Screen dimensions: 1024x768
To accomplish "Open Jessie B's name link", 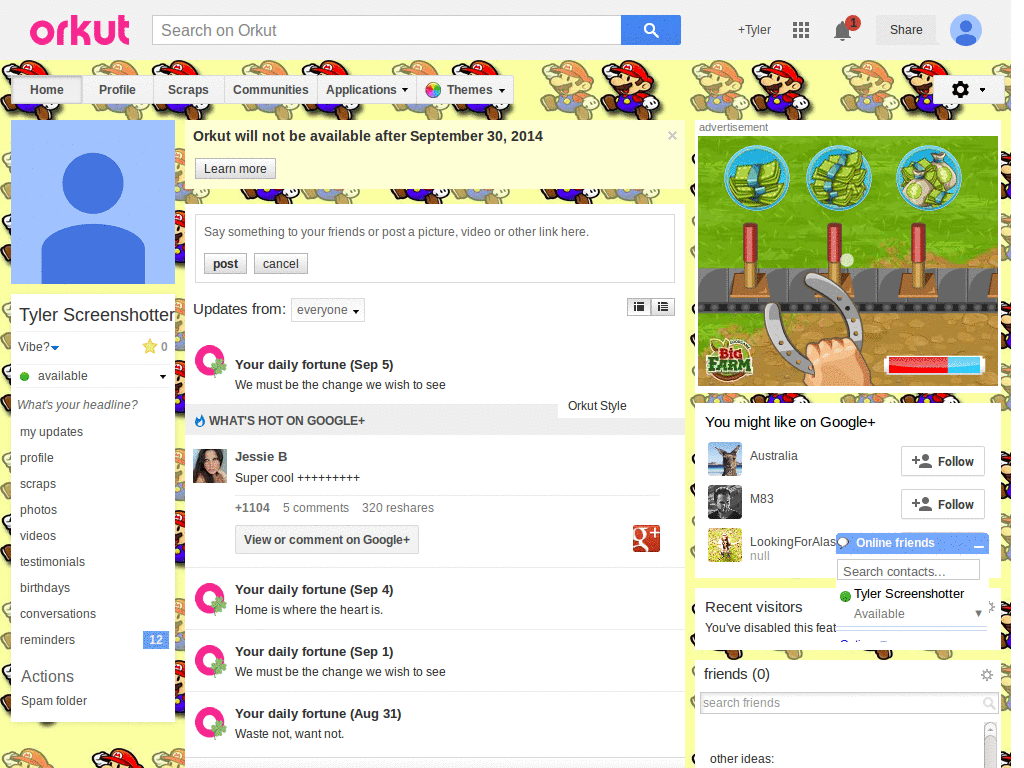I will click(x=261, y=456).
